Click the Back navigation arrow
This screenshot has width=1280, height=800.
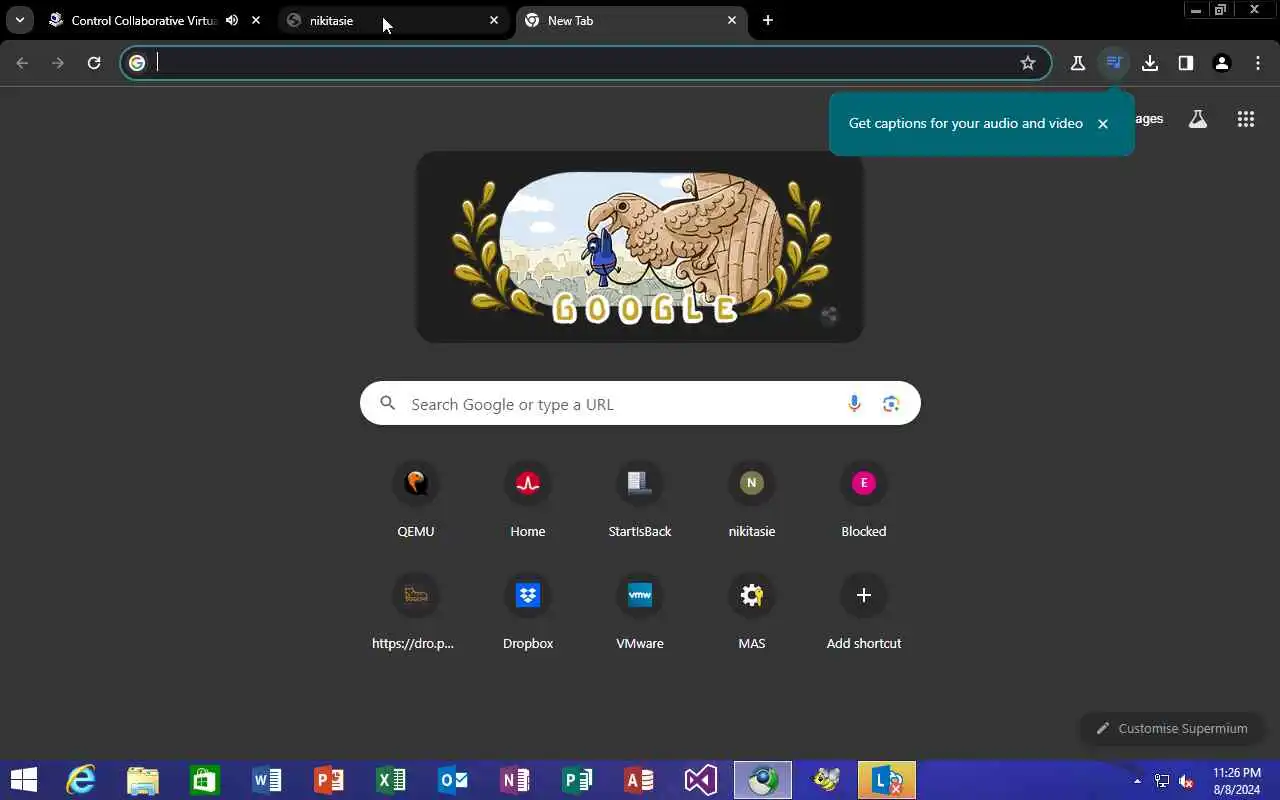[x=22, y=63]
